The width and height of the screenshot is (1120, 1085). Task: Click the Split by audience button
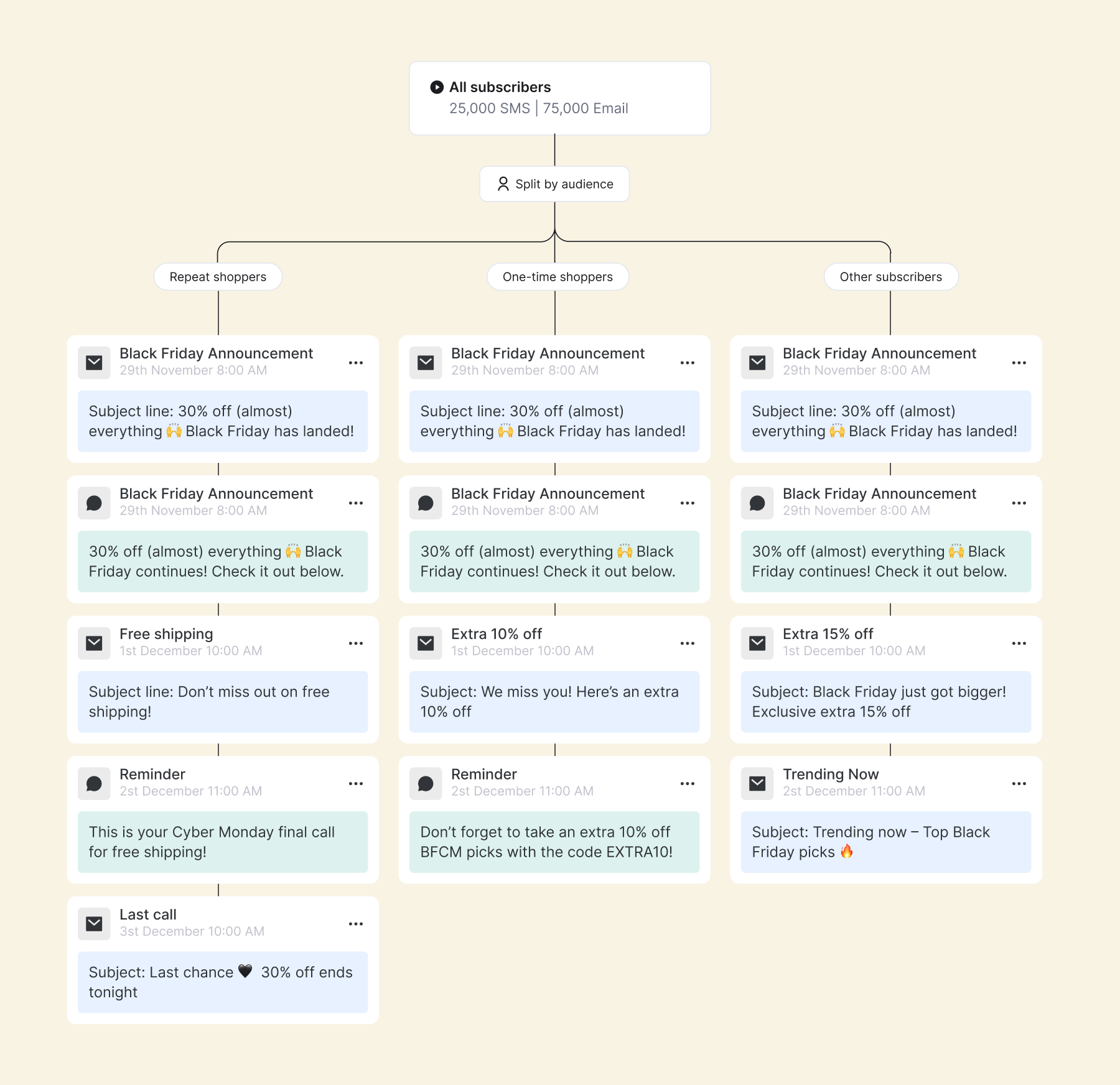(554, 184)
